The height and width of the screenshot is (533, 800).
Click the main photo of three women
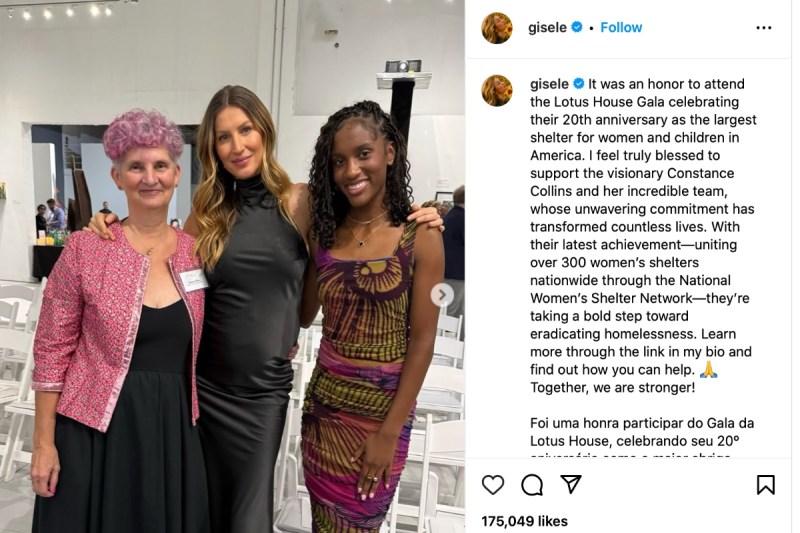click(232, 266)
